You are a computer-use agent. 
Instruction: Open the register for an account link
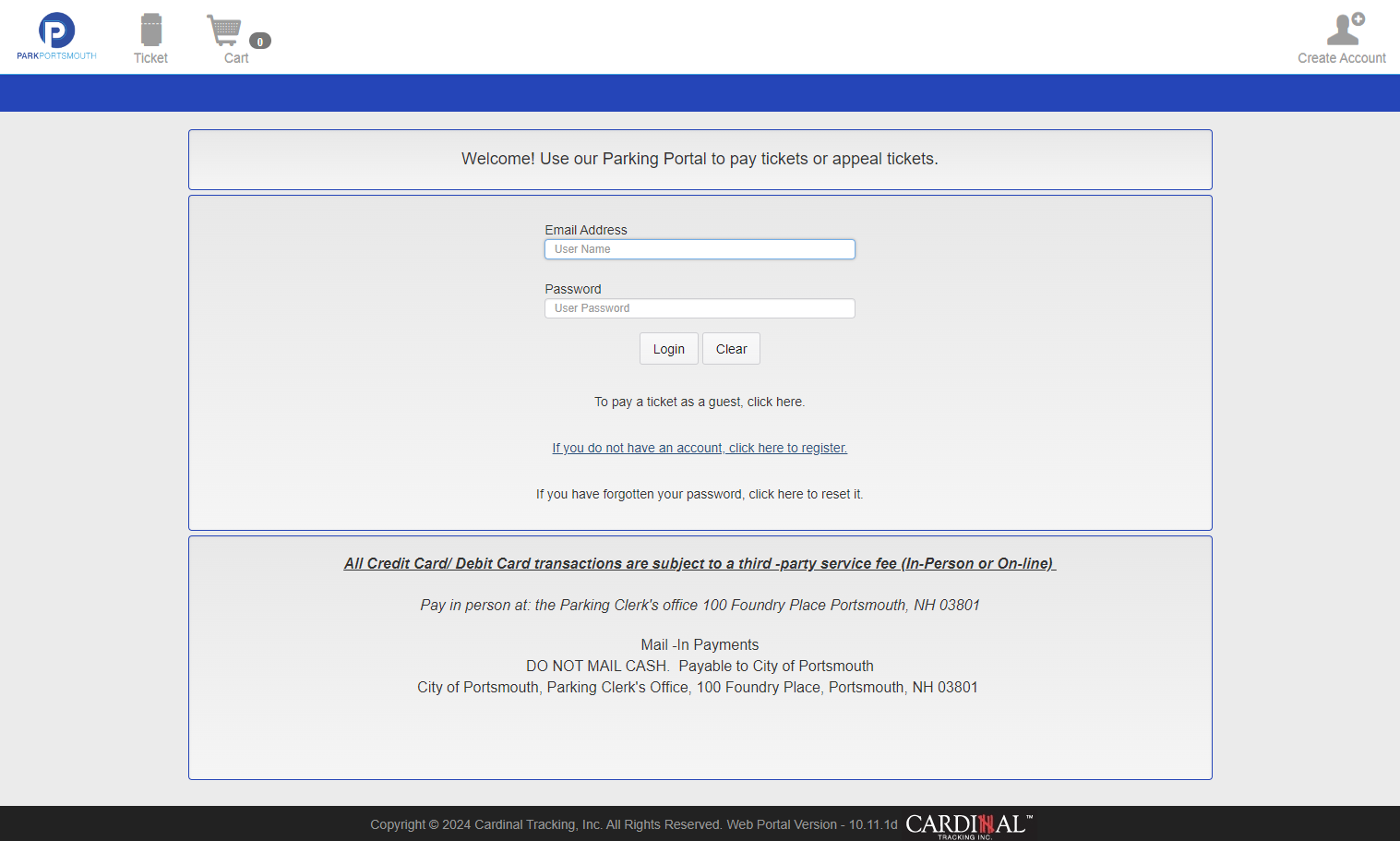(x=700, y=448)
